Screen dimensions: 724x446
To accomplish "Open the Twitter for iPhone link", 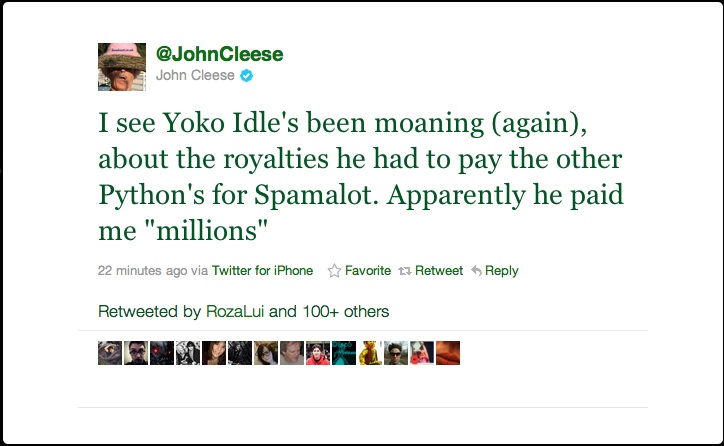I will 262,271.
